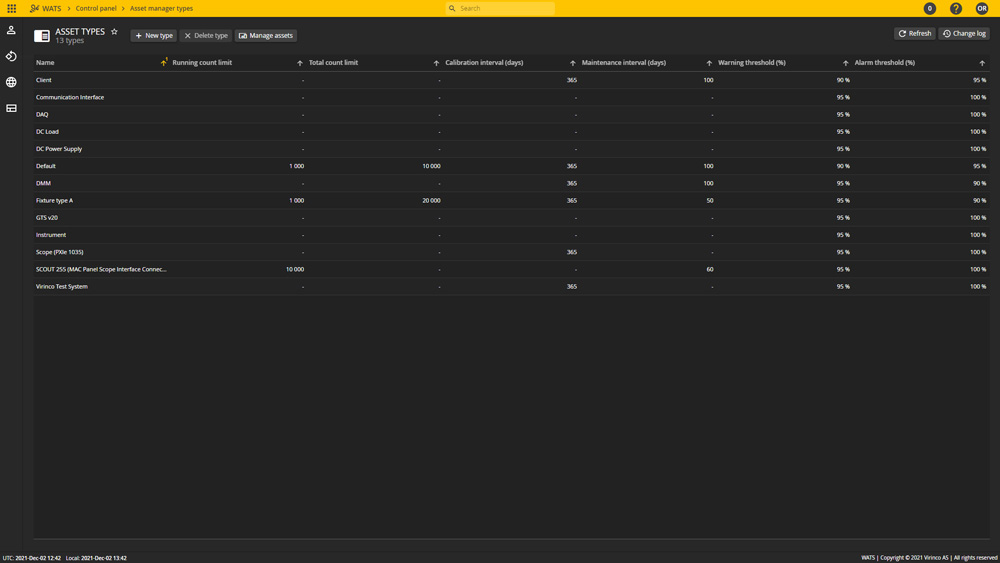
Task: Click the rotate icon in left sidebar
Action: coord(11,56)
